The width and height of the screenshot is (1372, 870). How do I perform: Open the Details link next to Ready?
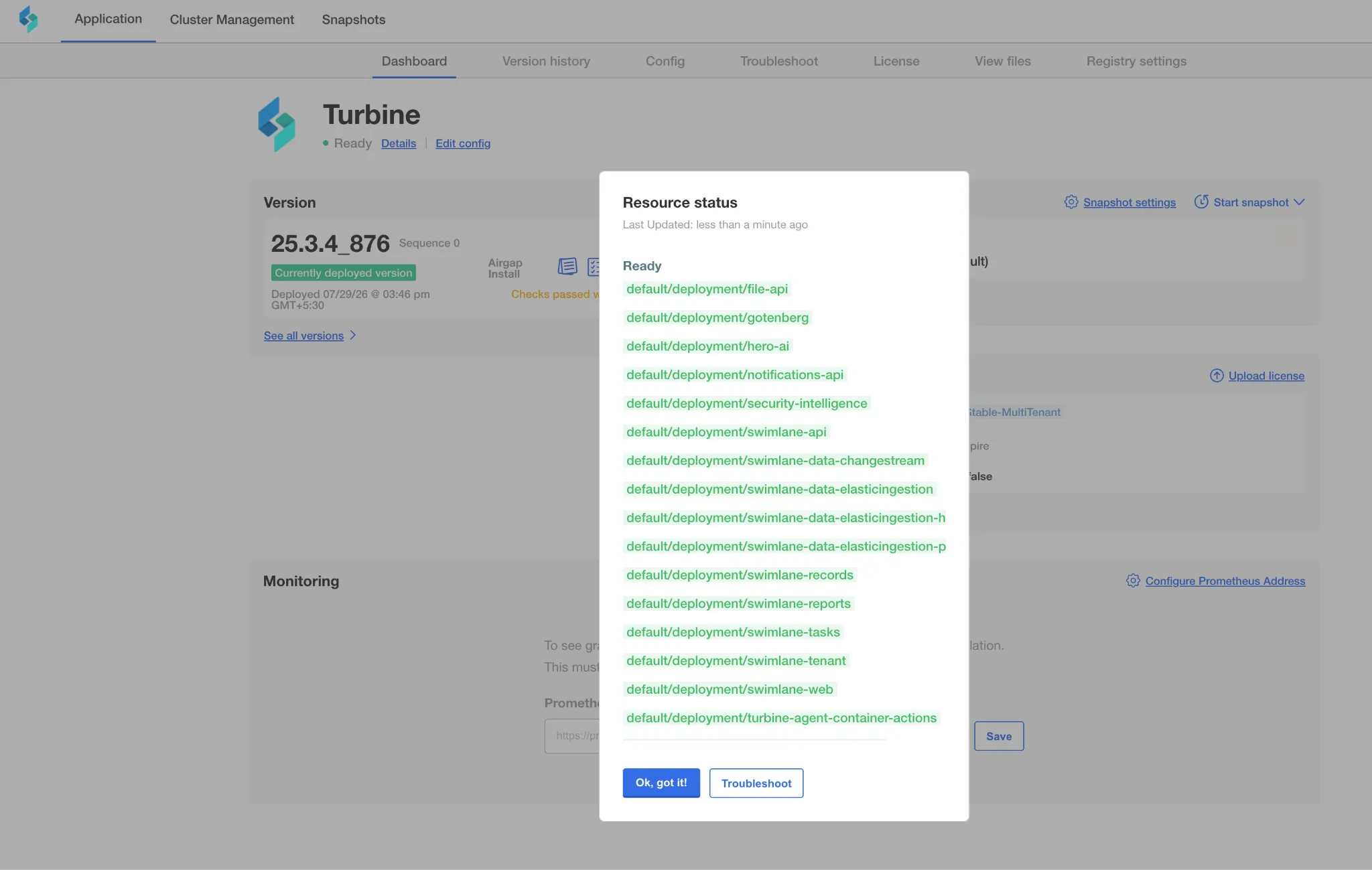click(x=399, y=143)
